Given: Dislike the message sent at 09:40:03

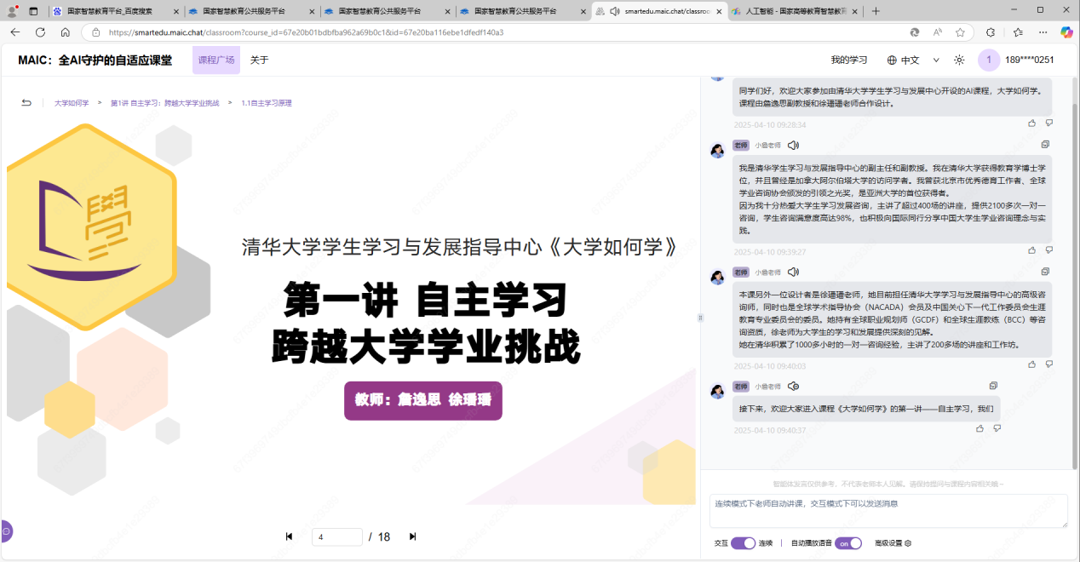Looking at the screenshot, I should 1049,364.
